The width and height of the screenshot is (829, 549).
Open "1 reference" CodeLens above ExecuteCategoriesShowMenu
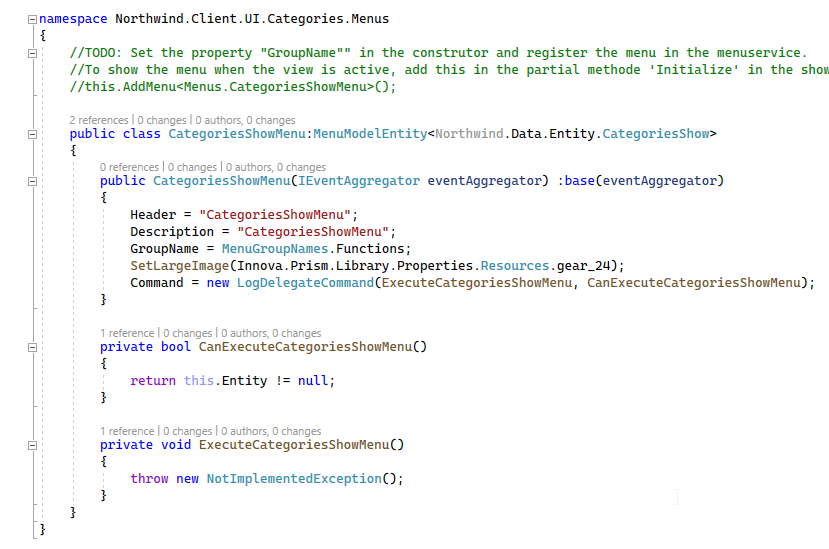tap(127, 431)
